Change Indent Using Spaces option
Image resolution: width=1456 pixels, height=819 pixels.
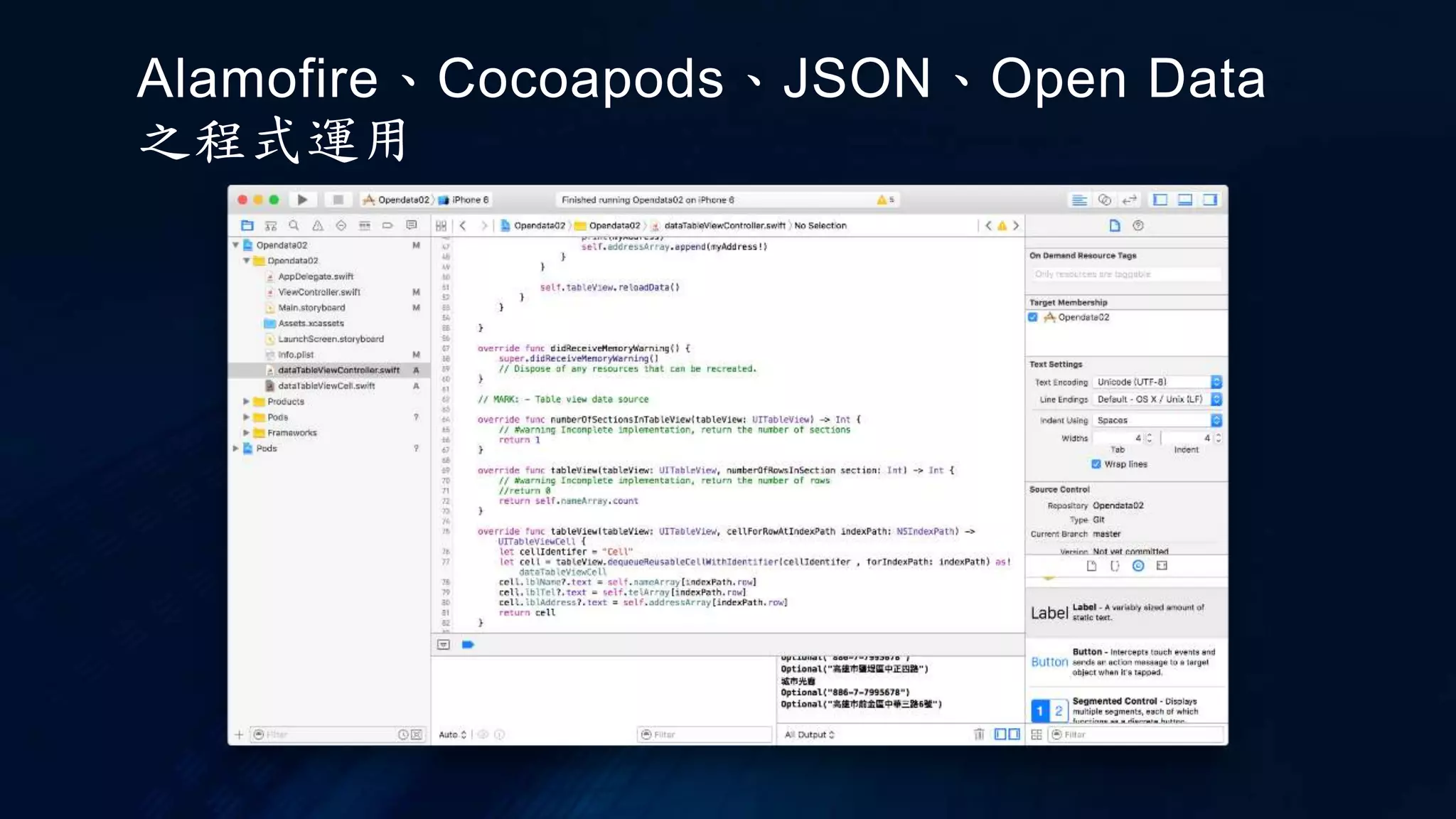(x=1157, y=420)
